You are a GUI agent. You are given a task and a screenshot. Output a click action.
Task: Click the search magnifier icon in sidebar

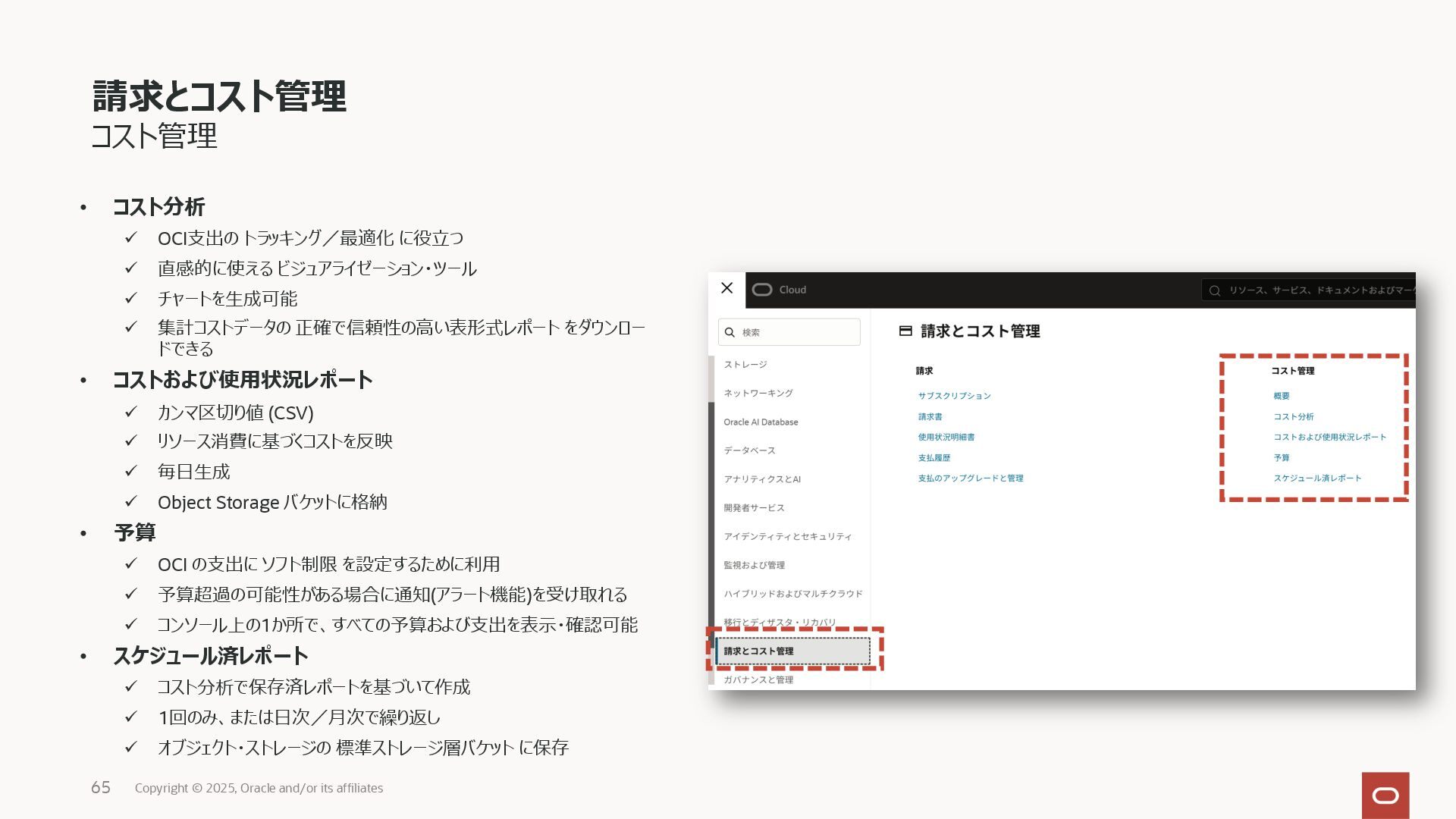730,332
